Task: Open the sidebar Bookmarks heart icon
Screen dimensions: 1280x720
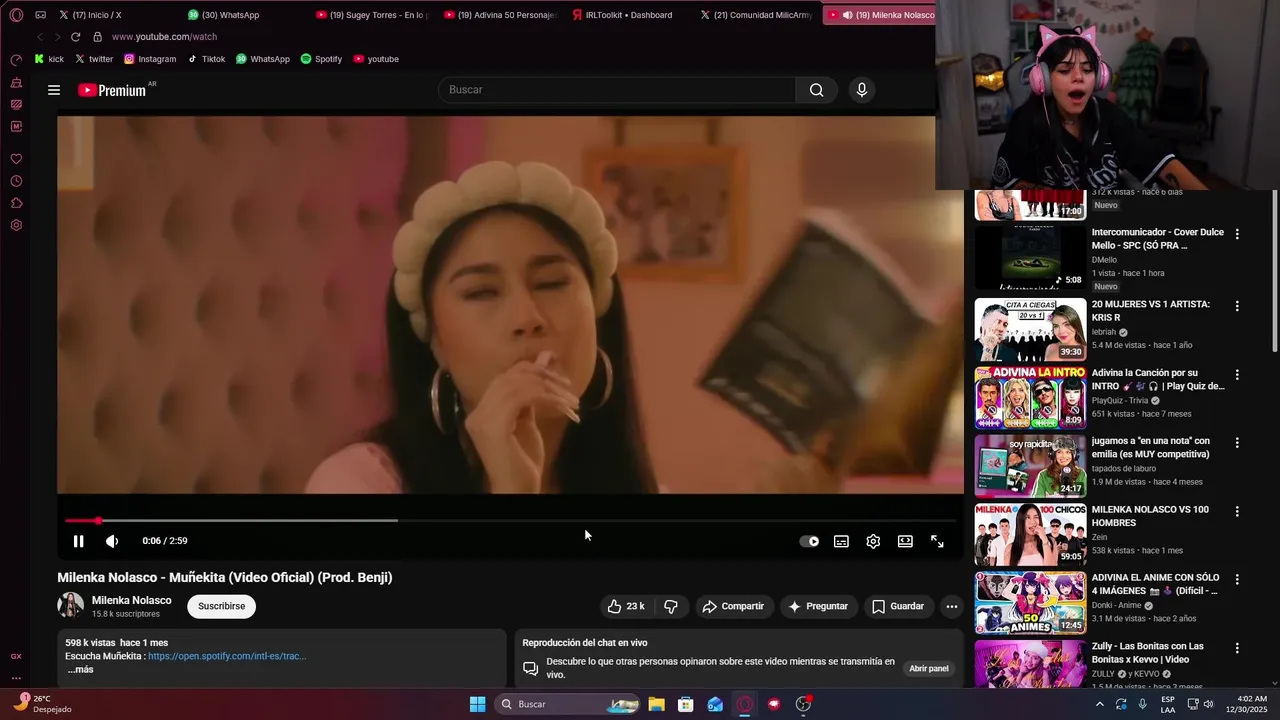Action: (x=16, y=159)
